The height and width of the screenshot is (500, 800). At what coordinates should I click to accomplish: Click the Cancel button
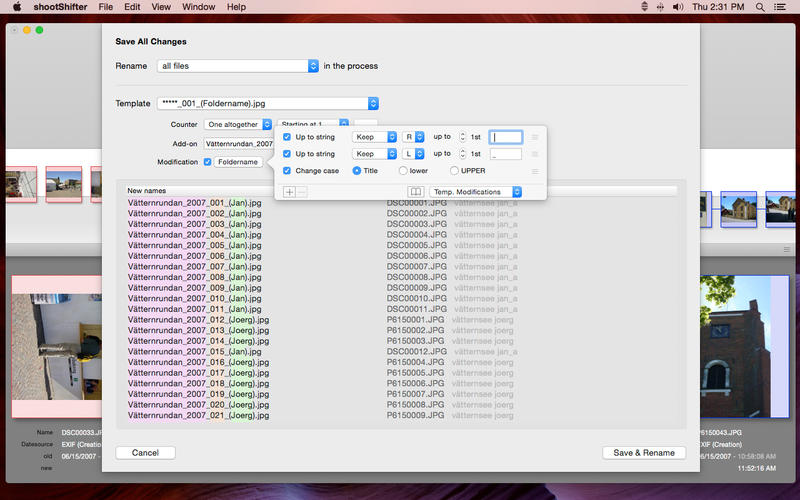tap(146, 453)
